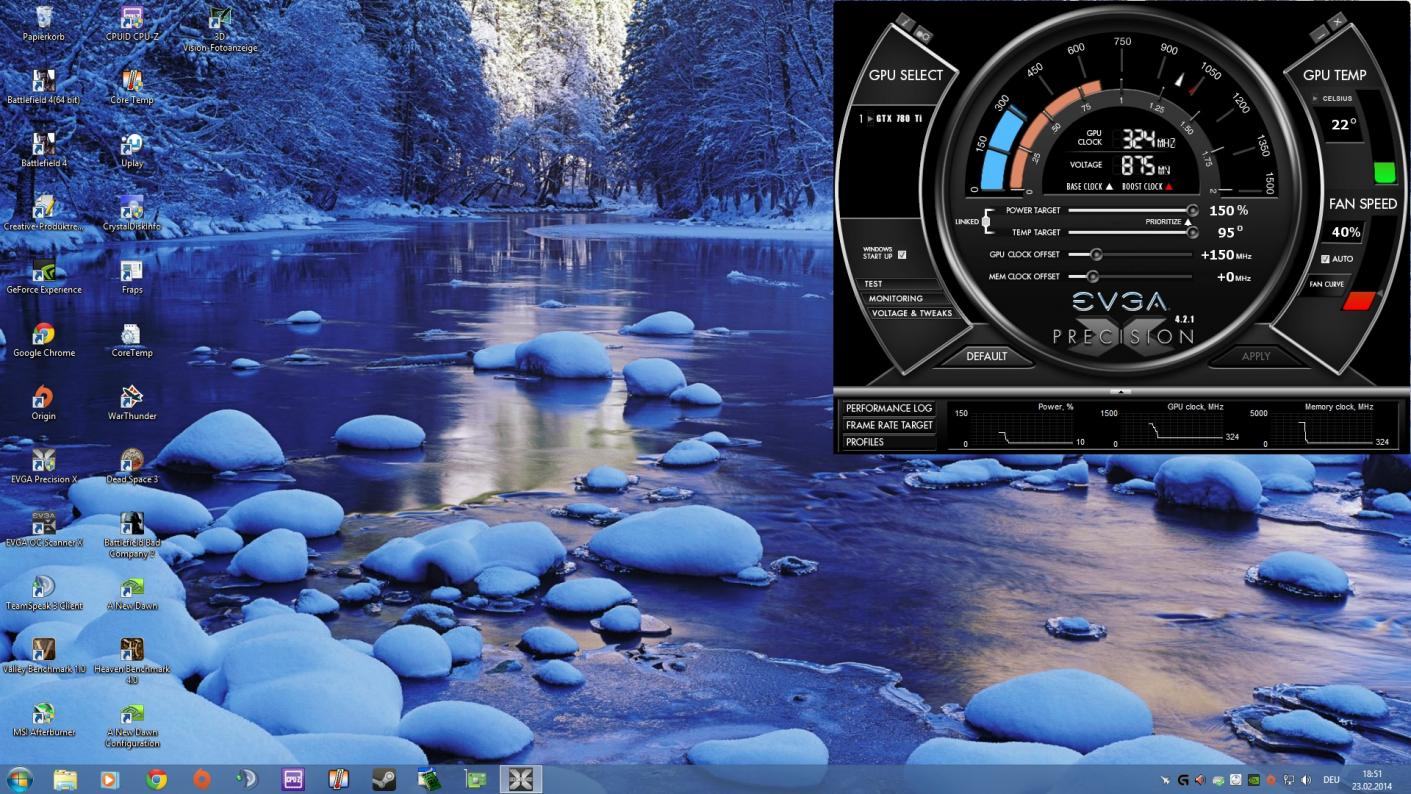This screenshot has width=1411, height=794.
Task: Switch to the Performance Log tab
Action: [888, 408]
